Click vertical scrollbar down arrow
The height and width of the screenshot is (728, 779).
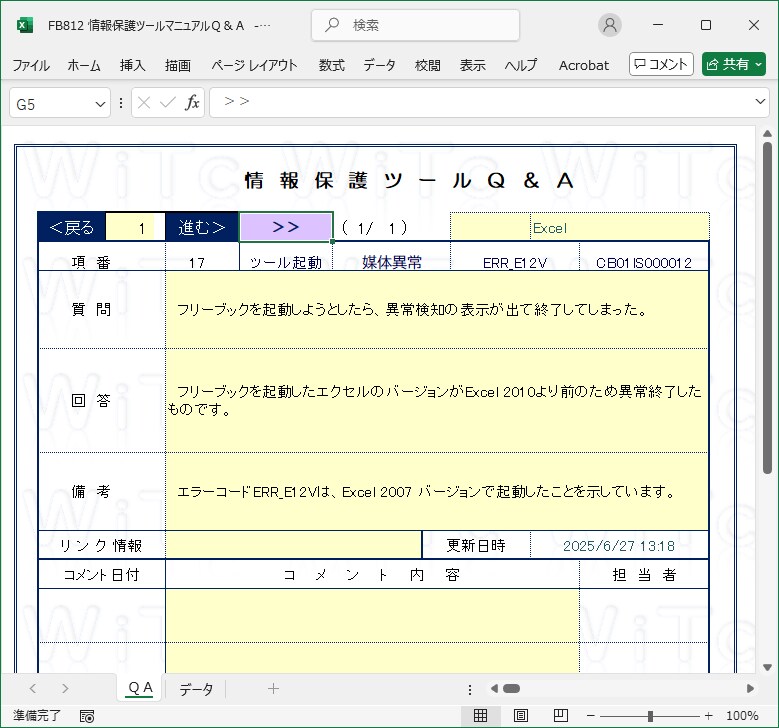tap(768, 667)
